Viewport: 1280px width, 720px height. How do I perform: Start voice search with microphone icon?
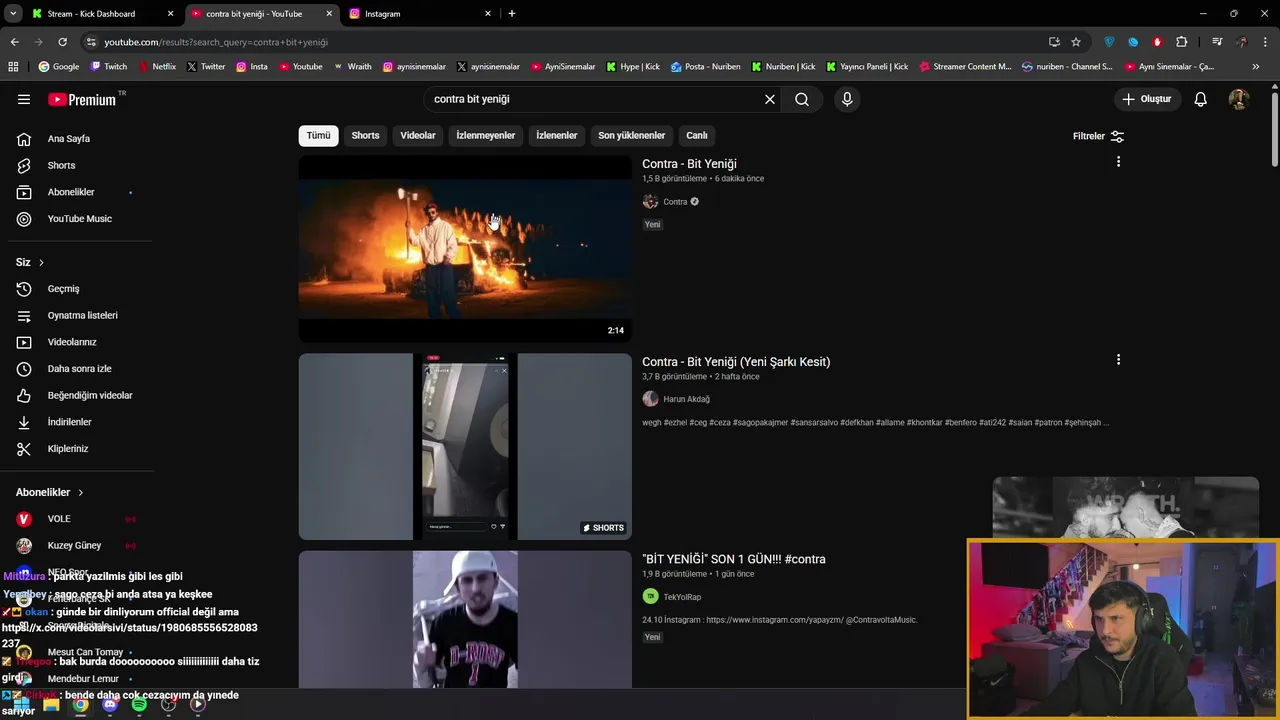pyautogui.click(x=847, y=99)
